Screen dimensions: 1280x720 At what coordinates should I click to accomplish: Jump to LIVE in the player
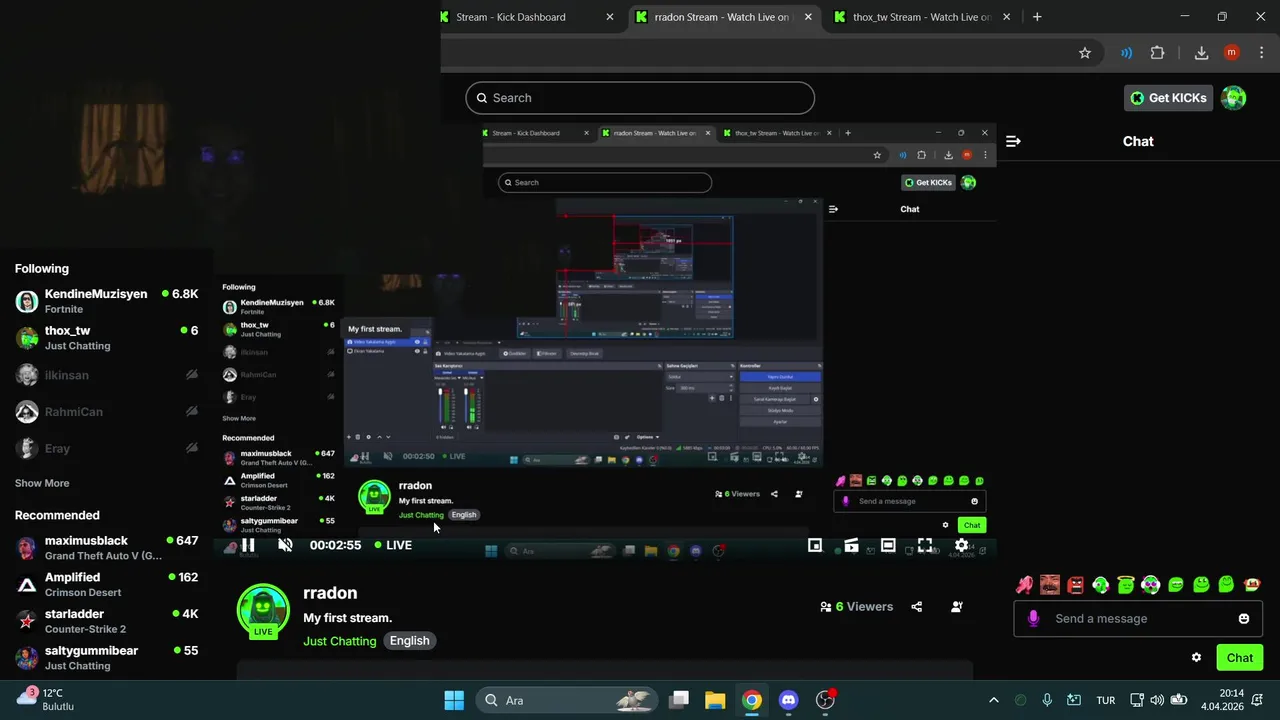coord(393,545)
